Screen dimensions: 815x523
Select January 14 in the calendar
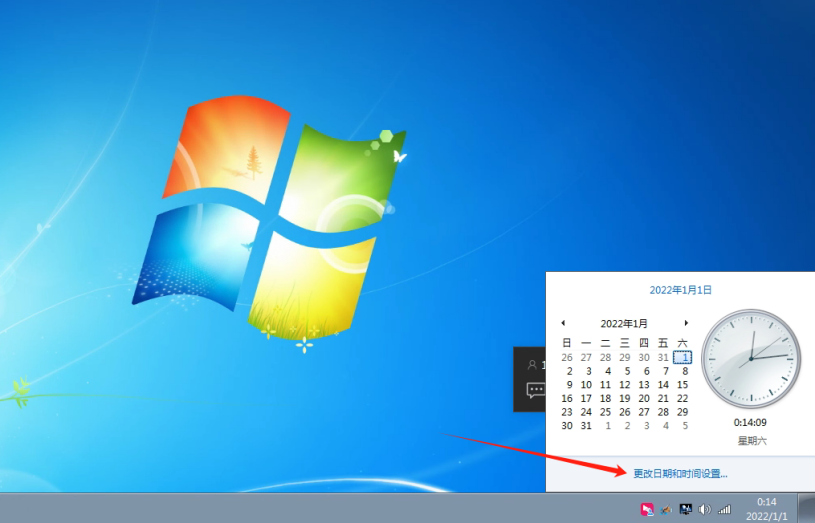[663, 385]
